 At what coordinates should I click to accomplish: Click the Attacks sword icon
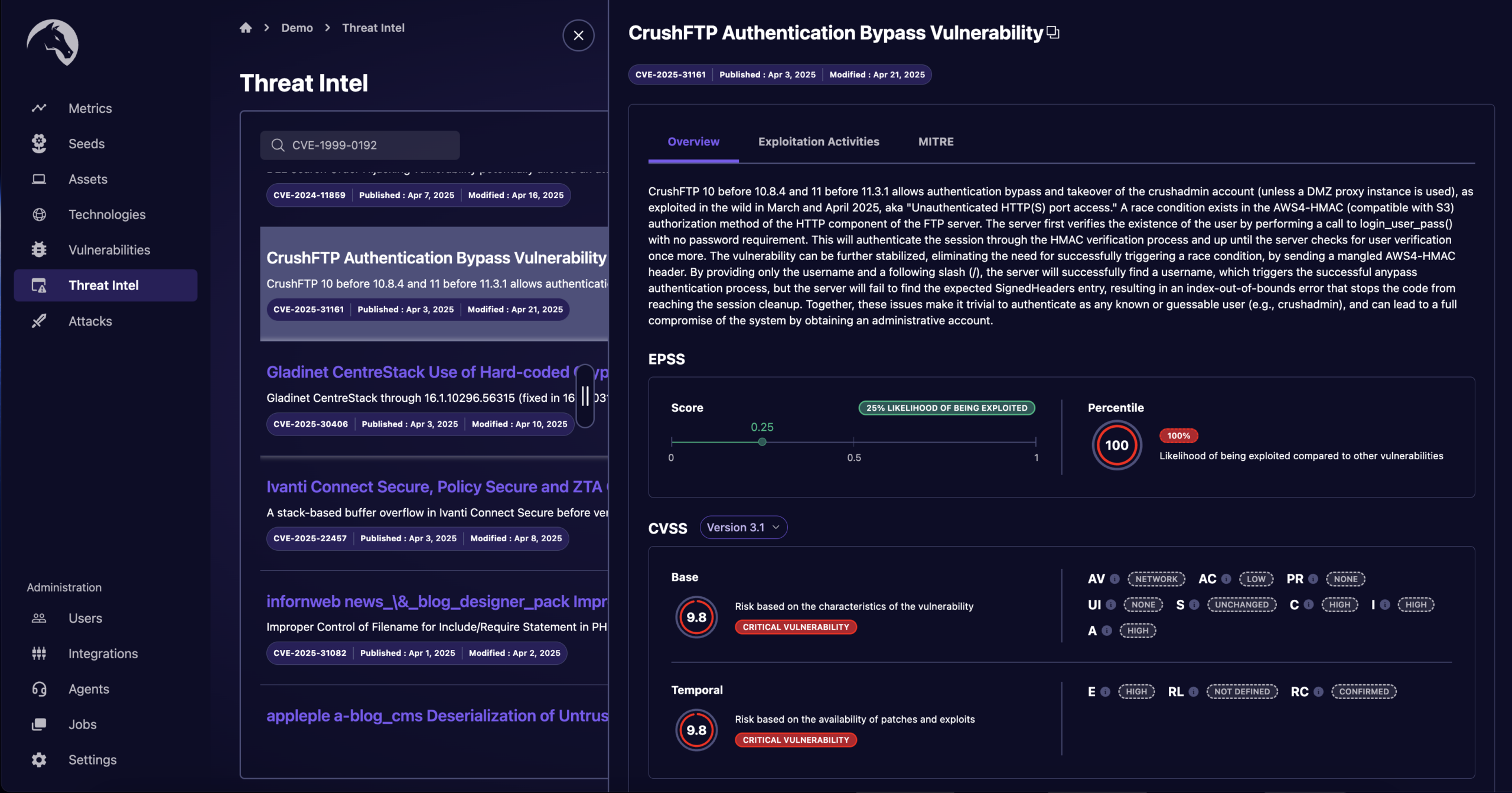click(39, 321)
